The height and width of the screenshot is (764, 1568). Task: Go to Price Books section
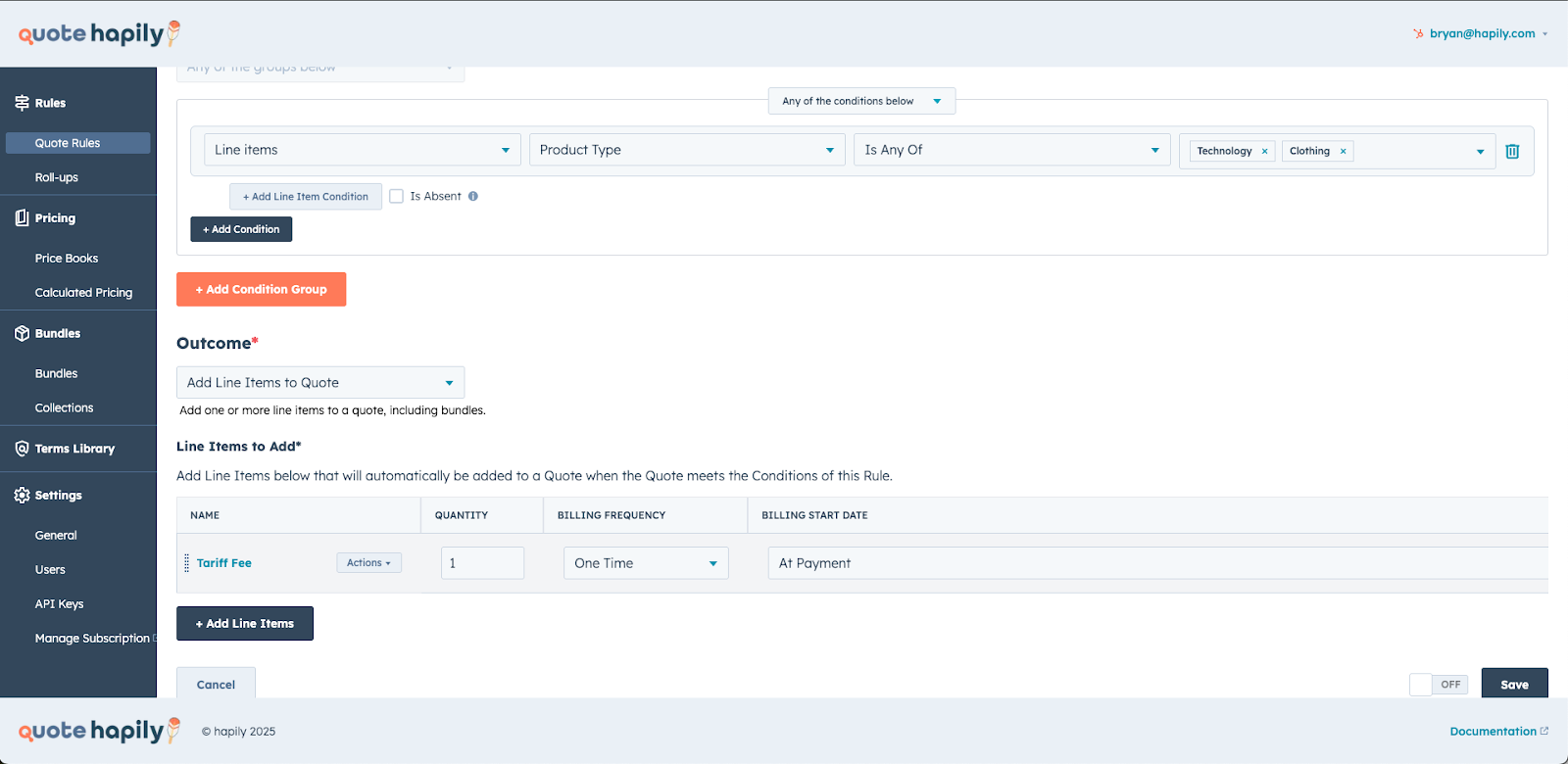[x=67, y=259]
